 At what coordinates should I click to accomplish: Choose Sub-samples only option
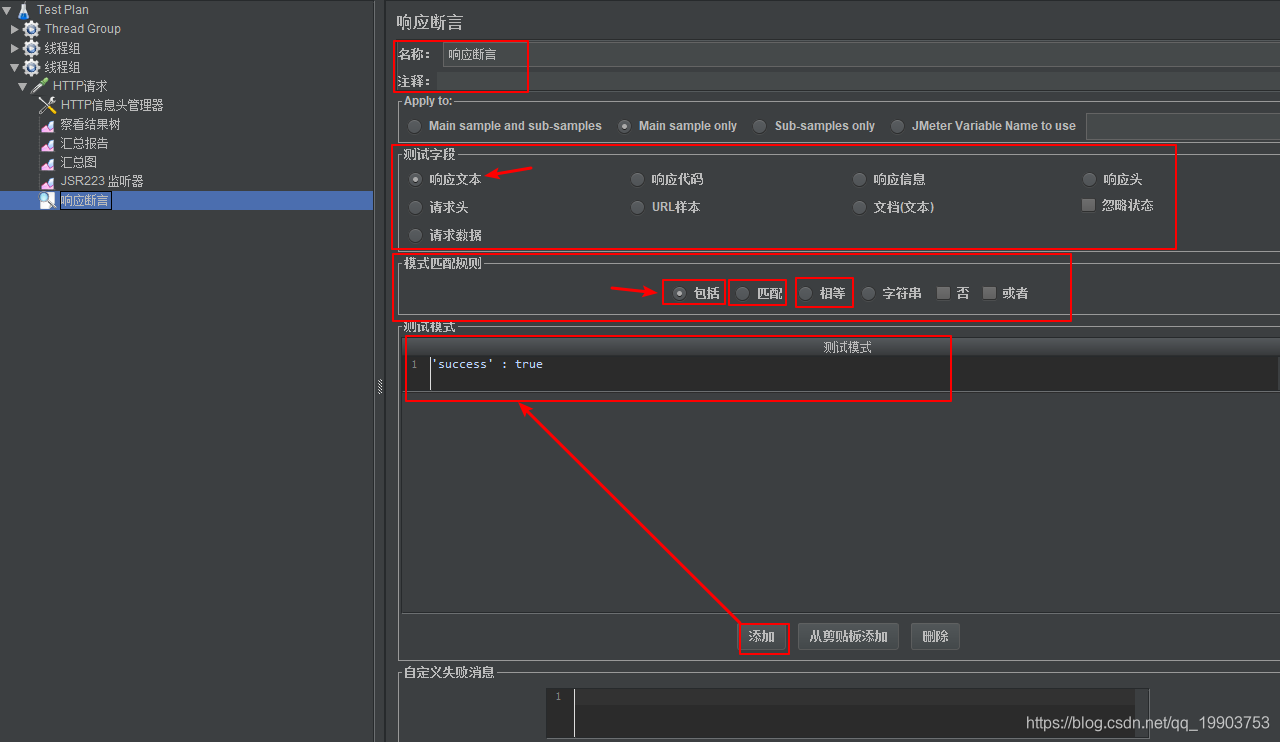[x=760, y=126]
